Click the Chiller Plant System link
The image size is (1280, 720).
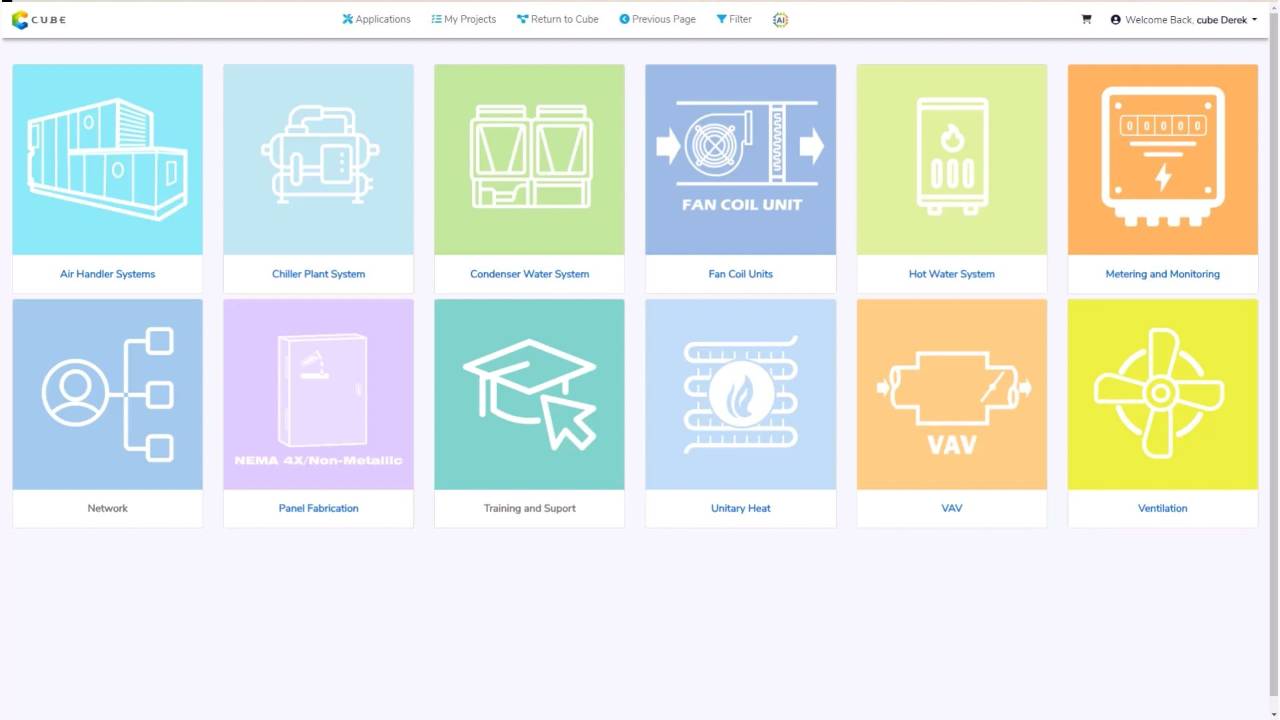point(318,274)
